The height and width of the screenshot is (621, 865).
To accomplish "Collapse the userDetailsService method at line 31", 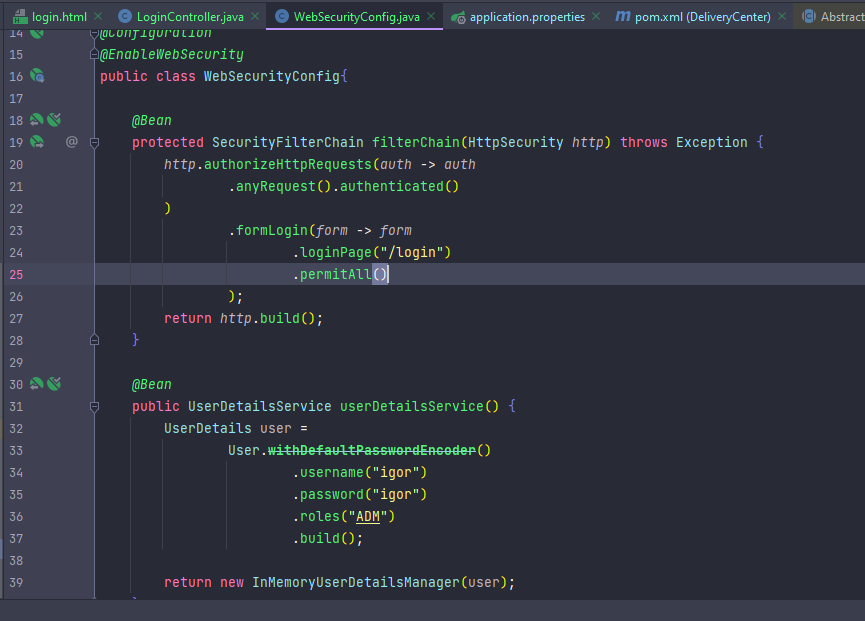I will click(94, 406).
